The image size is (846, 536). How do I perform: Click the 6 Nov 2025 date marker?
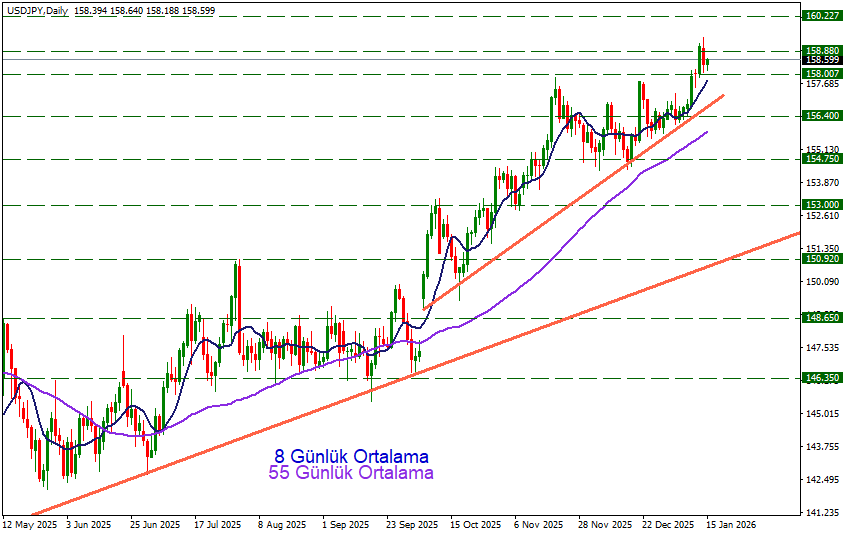click(x=539, y=524)
